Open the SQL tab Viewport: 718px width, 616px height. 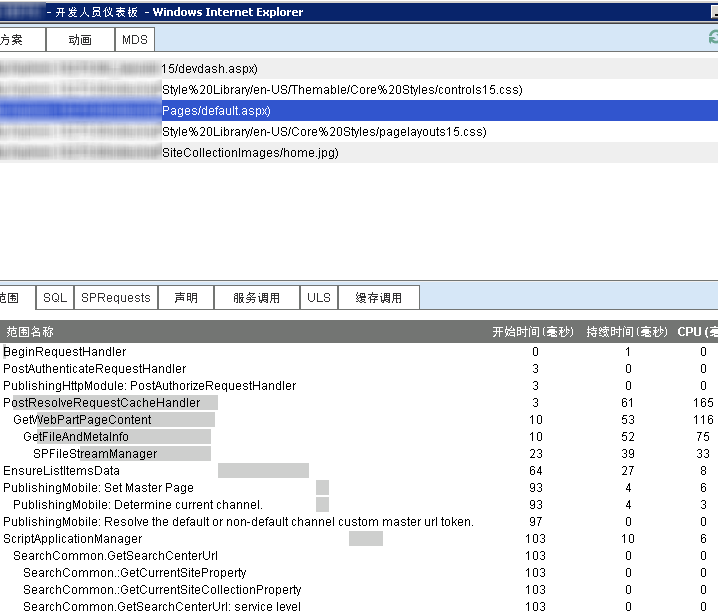pos(55,298)
